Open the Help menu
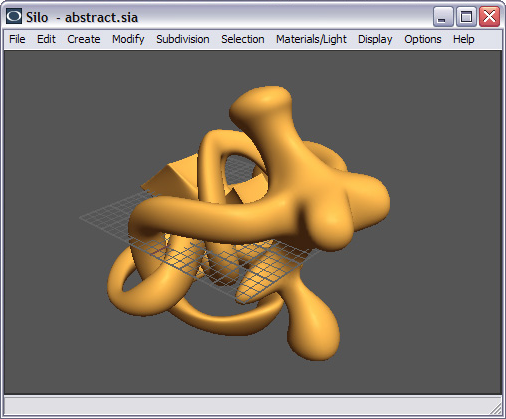 463,39
